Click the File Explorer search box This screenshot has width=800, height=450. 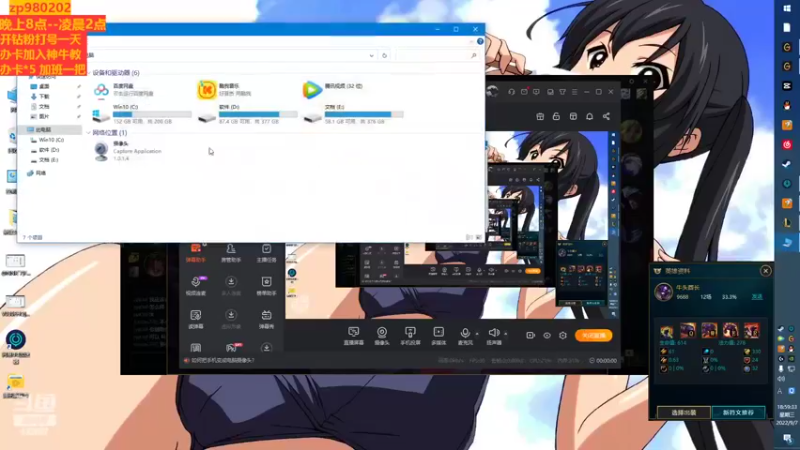(437, 55)
